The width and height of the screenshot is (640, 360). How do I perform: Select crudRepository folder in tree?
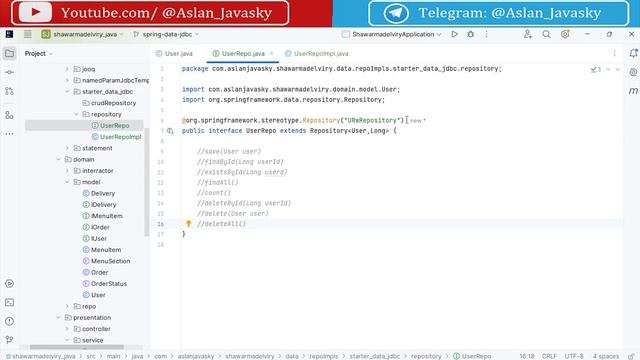click(109, 103)
